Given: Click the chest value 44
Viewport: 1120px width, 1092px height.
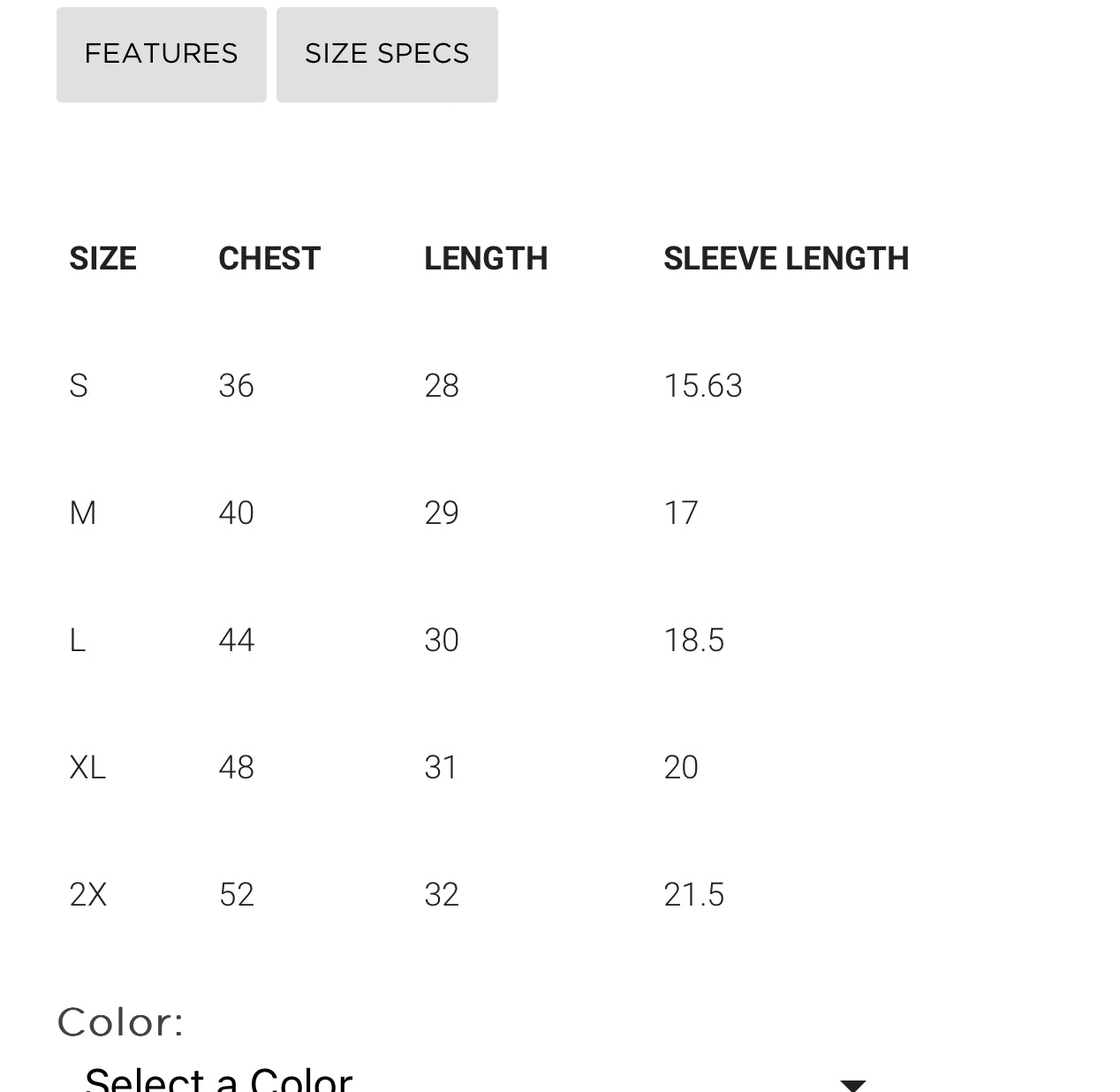Looking at the screenshot, I should coord(236,641).
